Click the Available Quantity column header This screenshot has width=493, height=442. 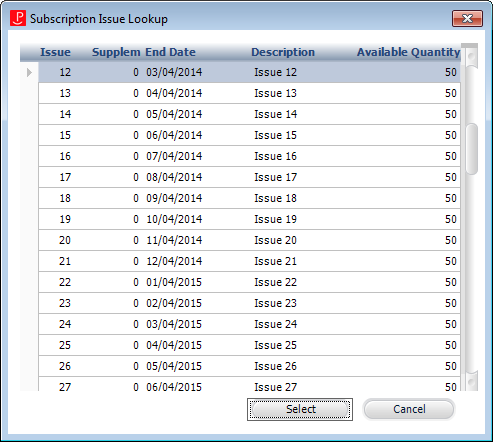click(x=409, y=52)
